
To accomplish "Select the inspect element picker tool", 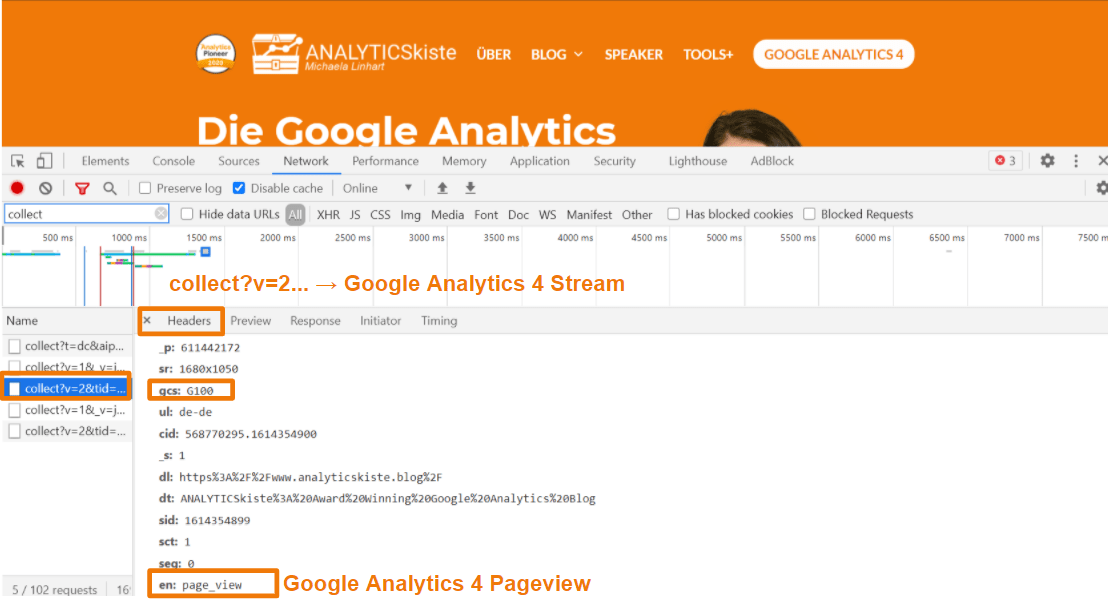I will click(16, 161).
